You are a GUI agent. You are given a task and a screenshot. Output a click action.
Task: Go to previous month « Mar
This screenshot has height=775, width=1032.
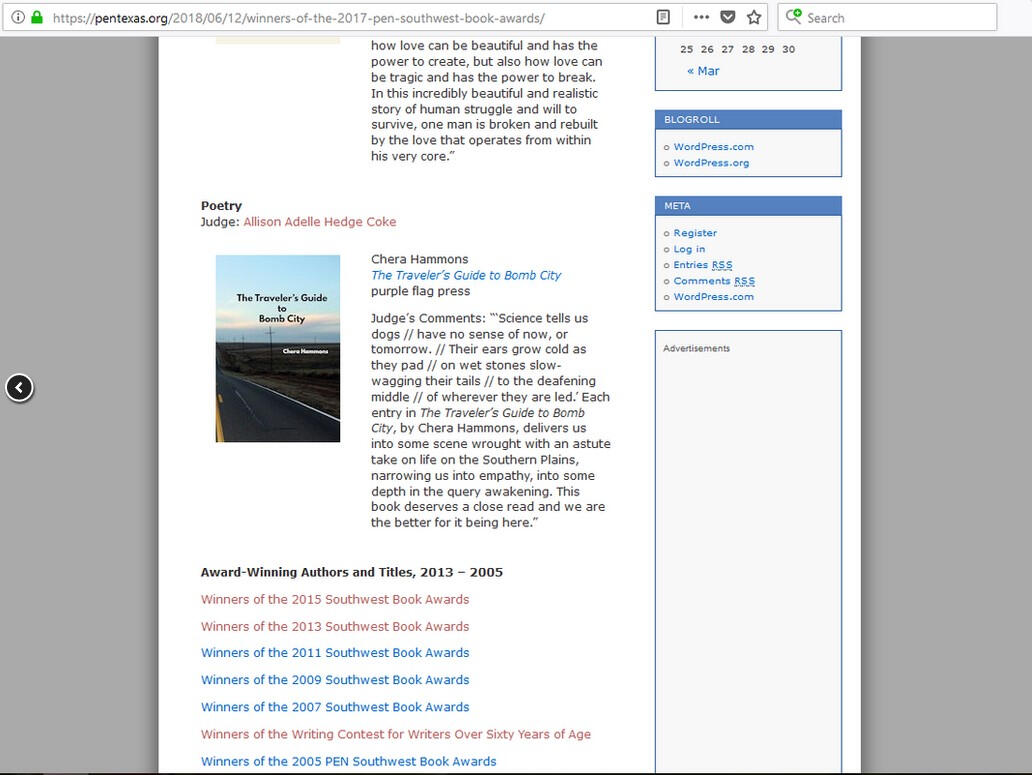coord(703,71)
